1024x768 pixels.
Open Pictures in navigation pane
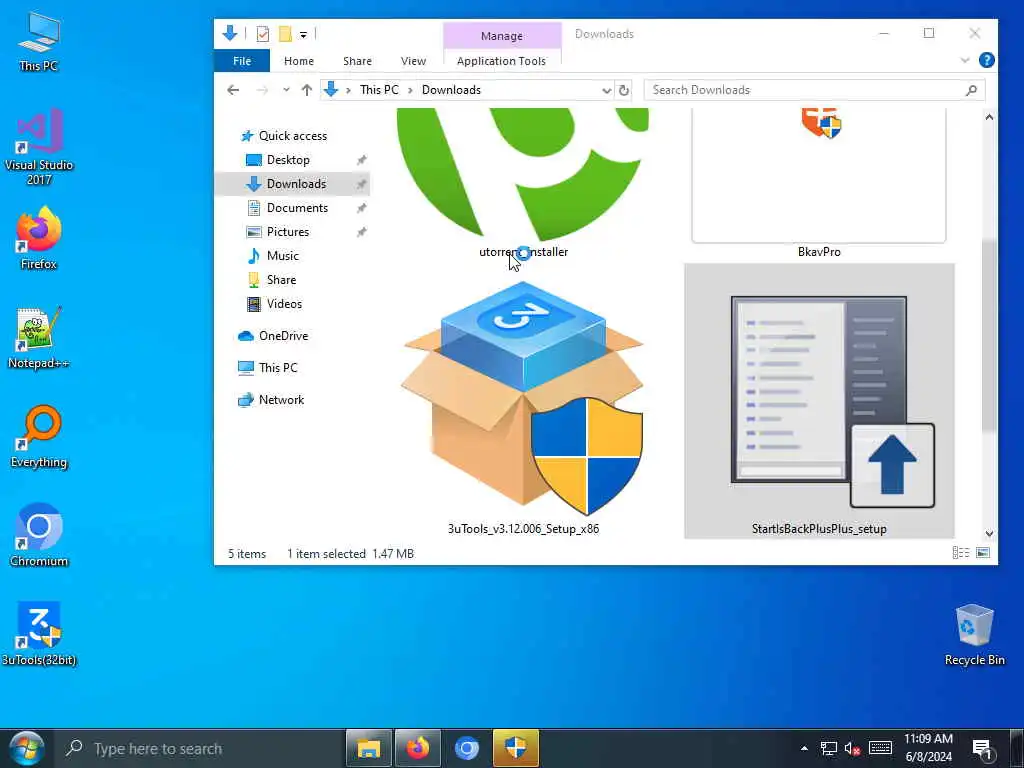click(287, 232)
